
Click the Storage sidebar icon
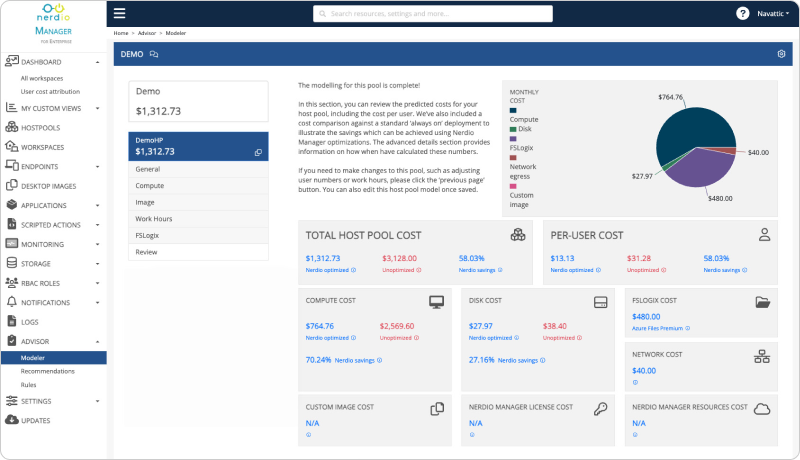tap(12, 263)
